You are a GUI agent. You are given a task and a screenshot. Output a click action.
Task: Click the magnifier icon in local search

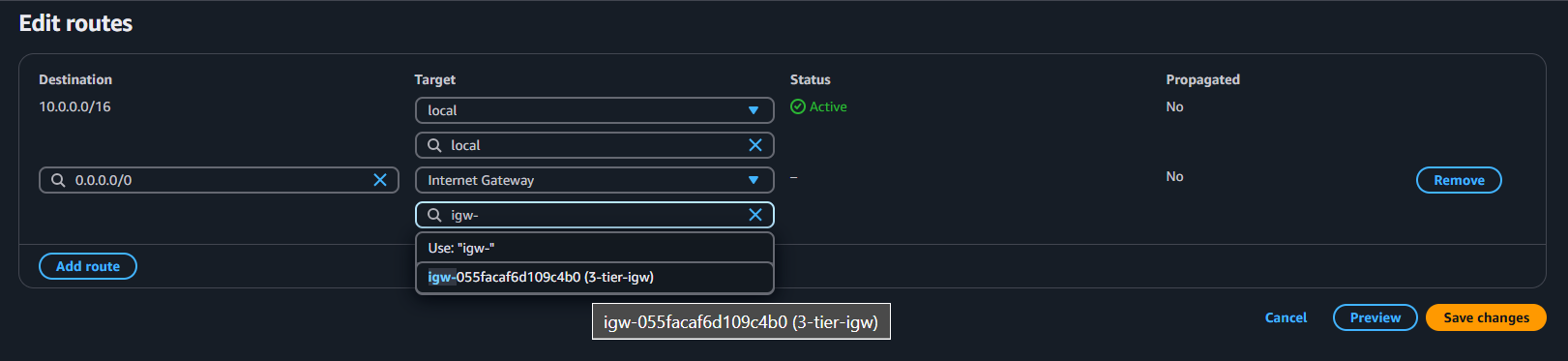tap(434, 145)
